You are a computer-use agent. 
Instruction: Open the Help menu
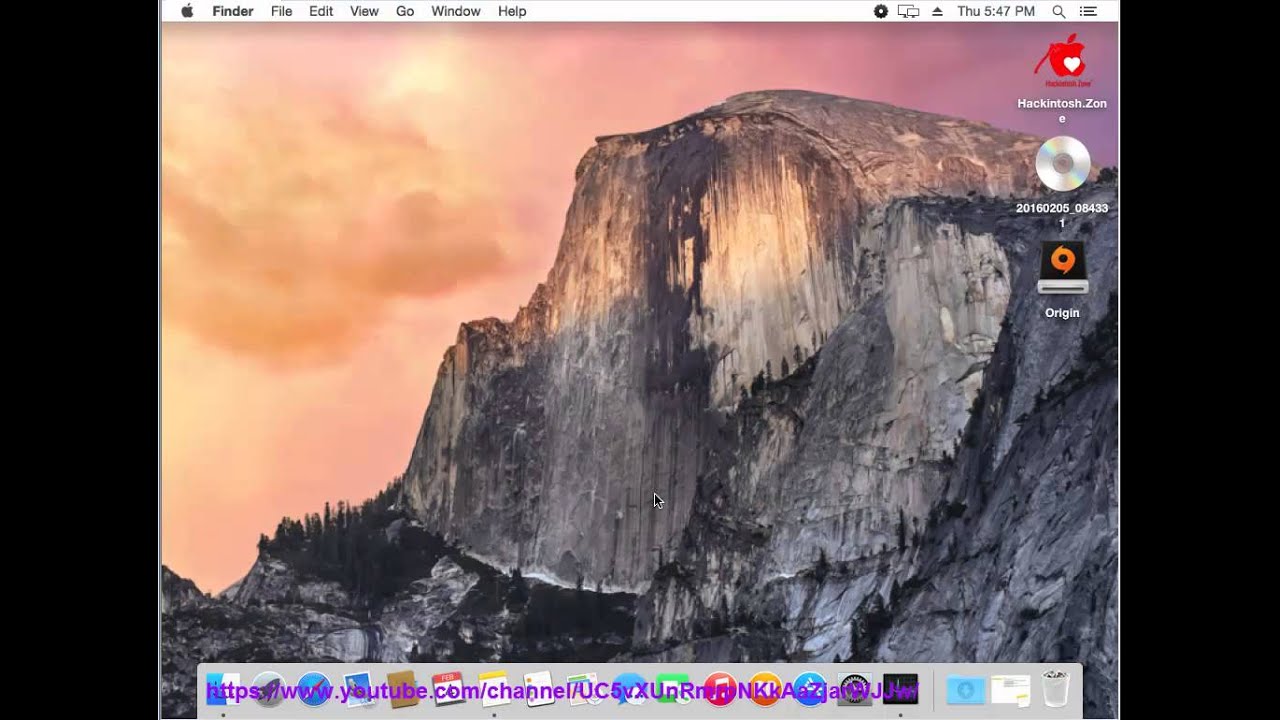coord(512,11)
